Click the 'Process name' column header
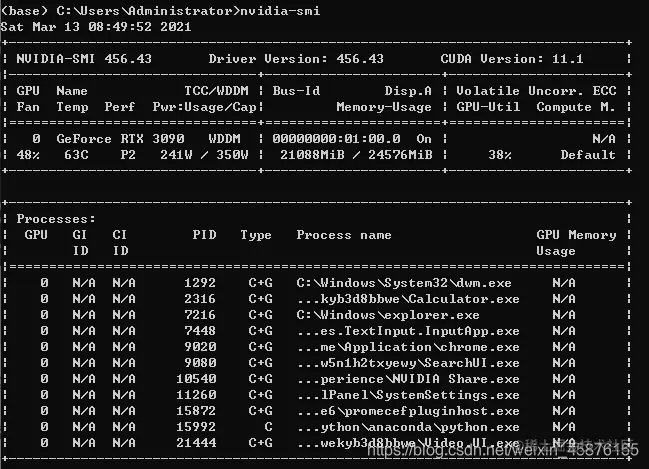This screenshot has width=649, height=469. click(x=344, y=235)
